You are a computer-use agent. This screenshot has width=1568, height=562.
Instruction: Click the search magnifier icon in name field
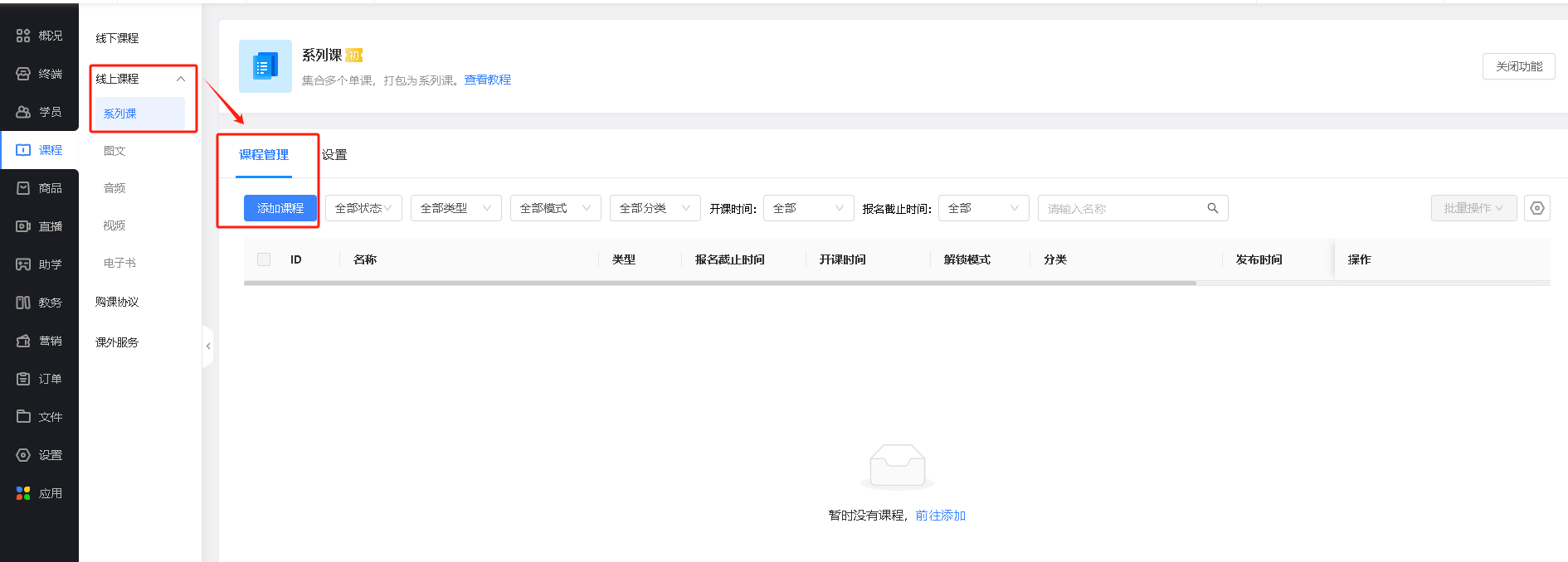click(x=1212, y=208)
